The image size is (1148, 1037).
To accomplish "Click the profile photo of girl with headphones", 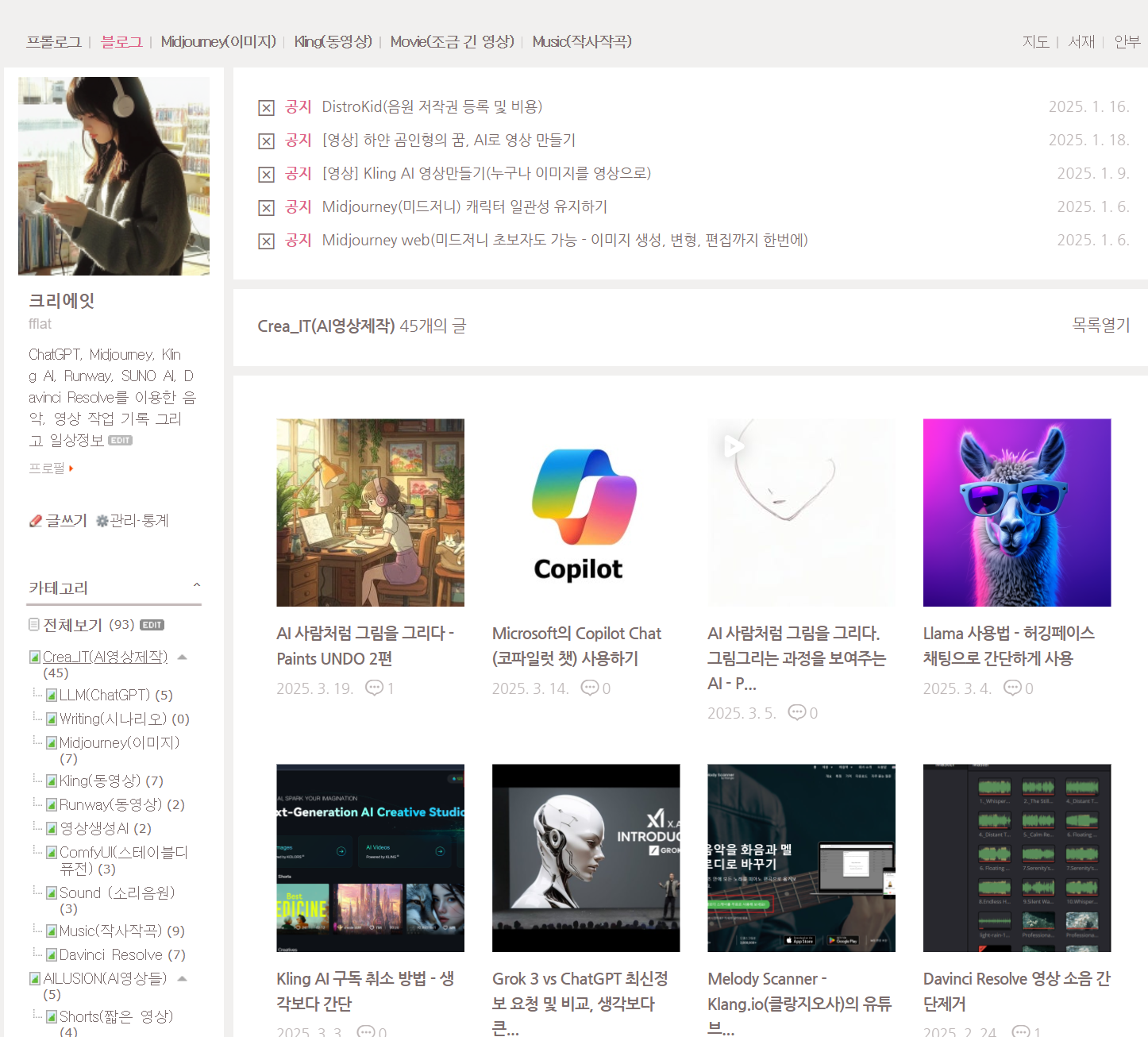I will (114, 176).
